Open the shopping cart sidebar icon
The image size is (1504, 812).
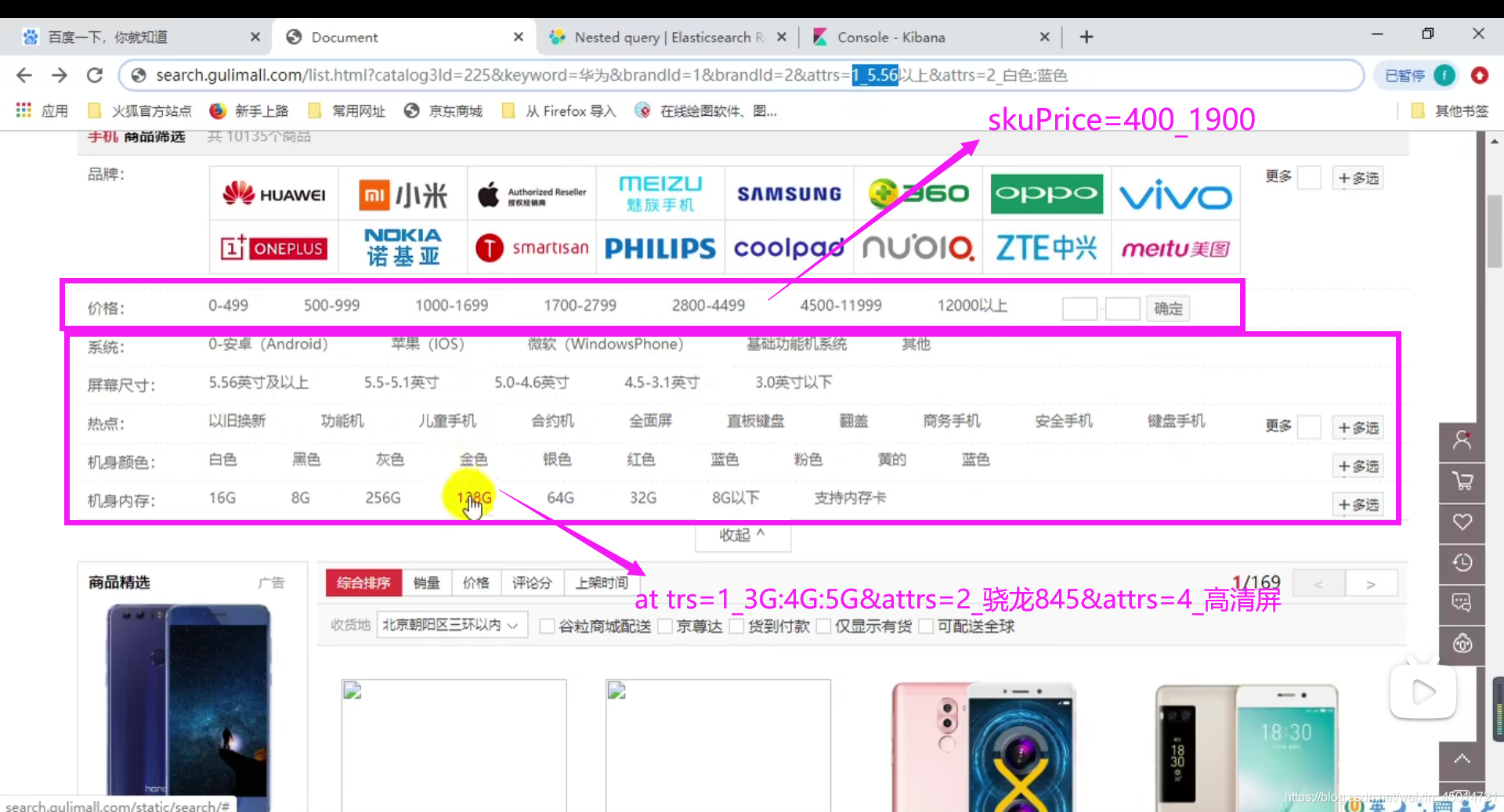pos(1462,482)
